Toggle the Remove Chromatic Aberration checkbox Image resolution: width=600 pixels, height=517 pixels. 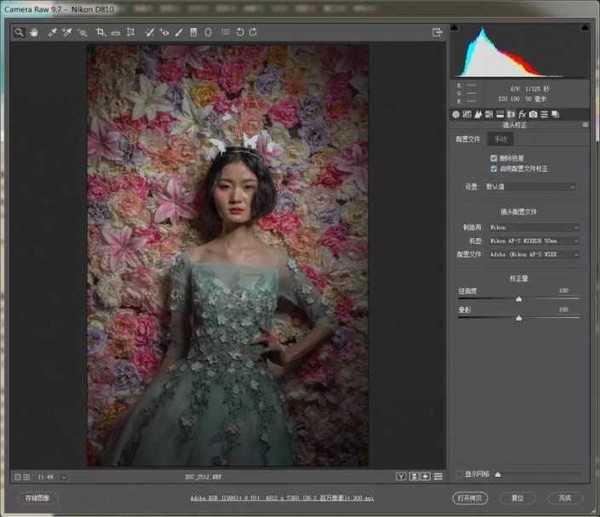tap(494, 158)
